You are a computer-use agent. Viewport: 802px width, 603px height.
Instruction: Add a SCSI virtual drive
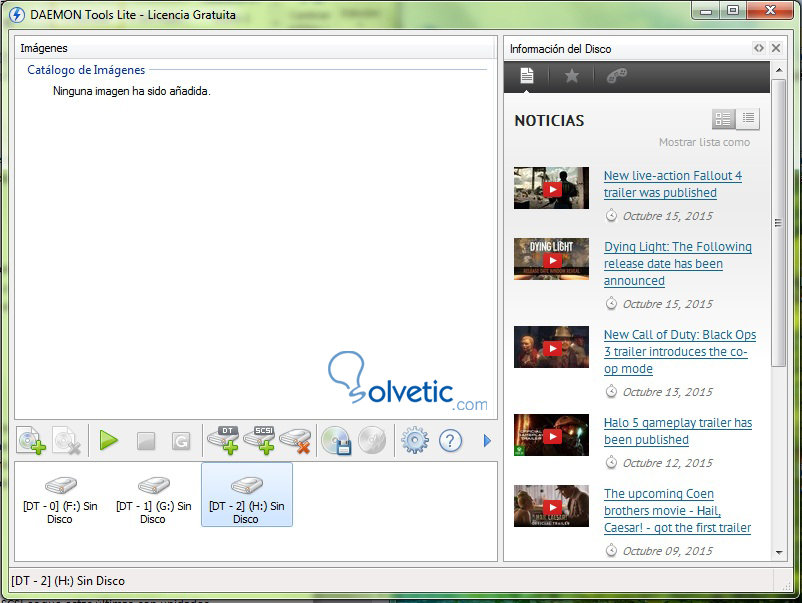[259, 440]
